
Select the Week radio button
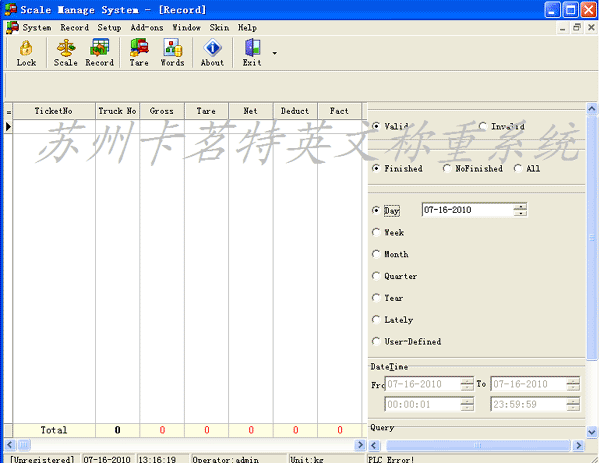(376, 232)
